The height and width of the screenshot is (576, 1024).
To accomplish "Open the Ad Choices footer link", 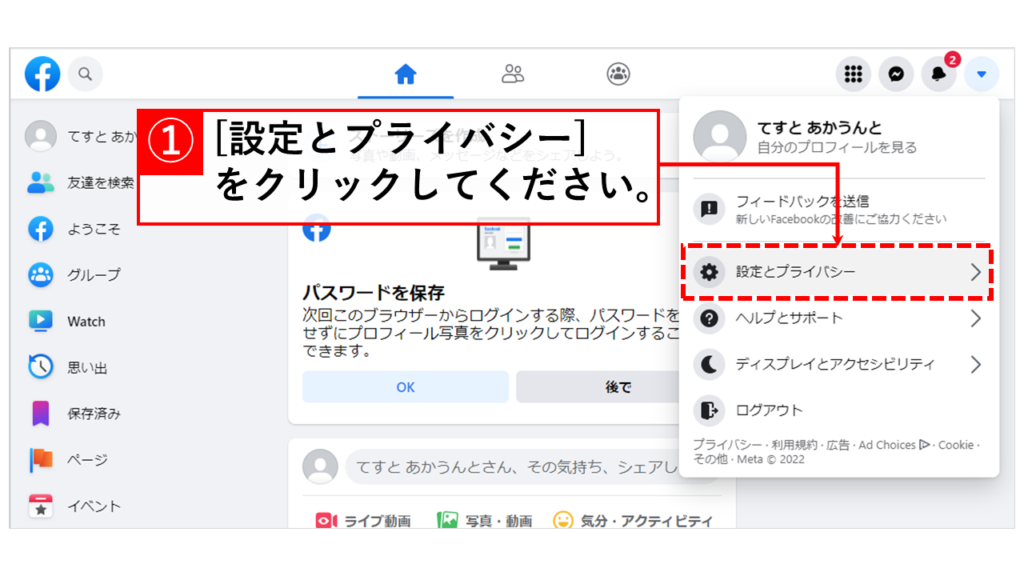I will pos(894,445).
